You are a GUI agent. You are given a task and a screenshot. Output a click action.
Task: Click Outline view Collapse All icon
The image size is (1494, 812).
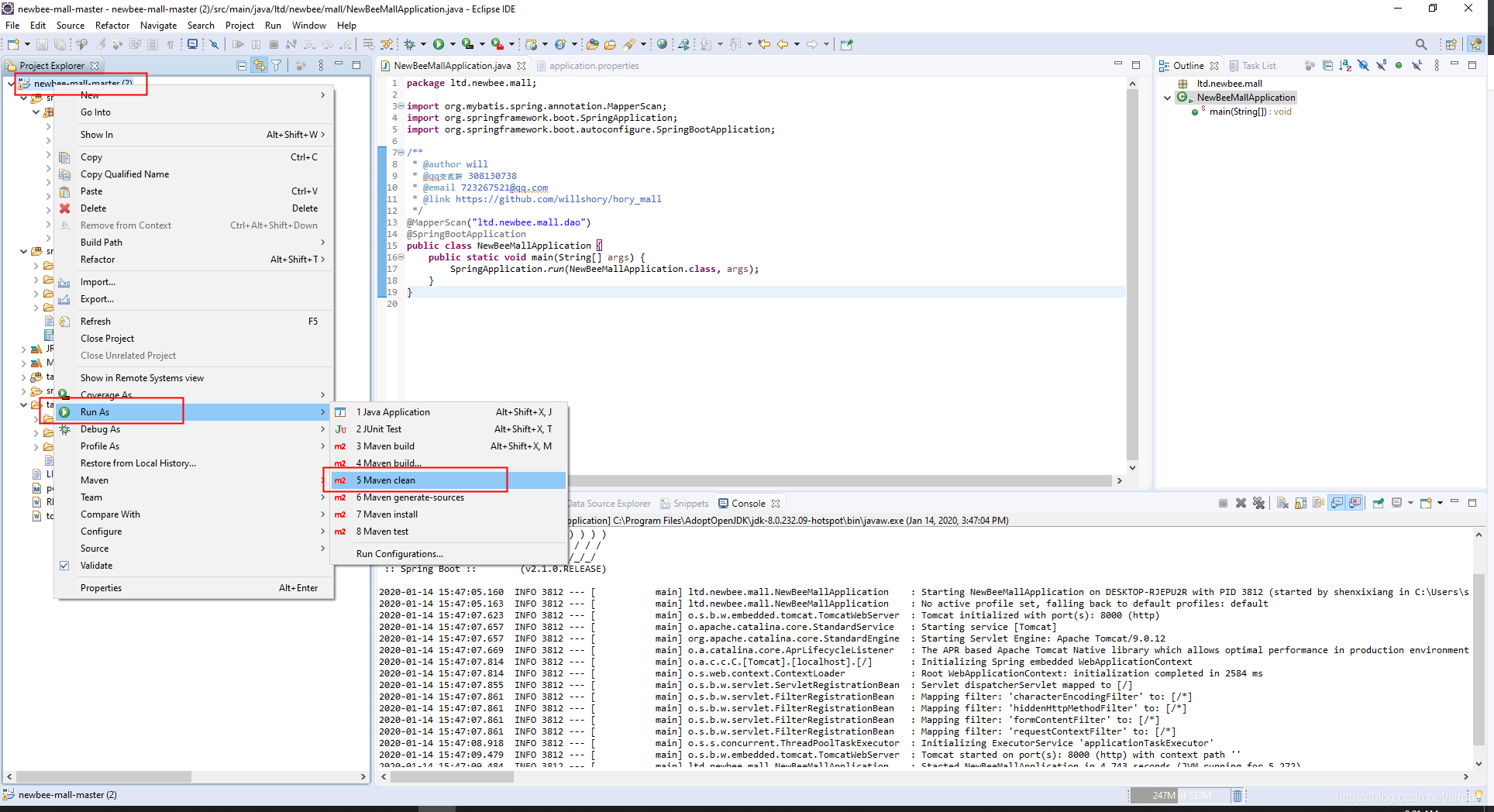(1327, 66)
